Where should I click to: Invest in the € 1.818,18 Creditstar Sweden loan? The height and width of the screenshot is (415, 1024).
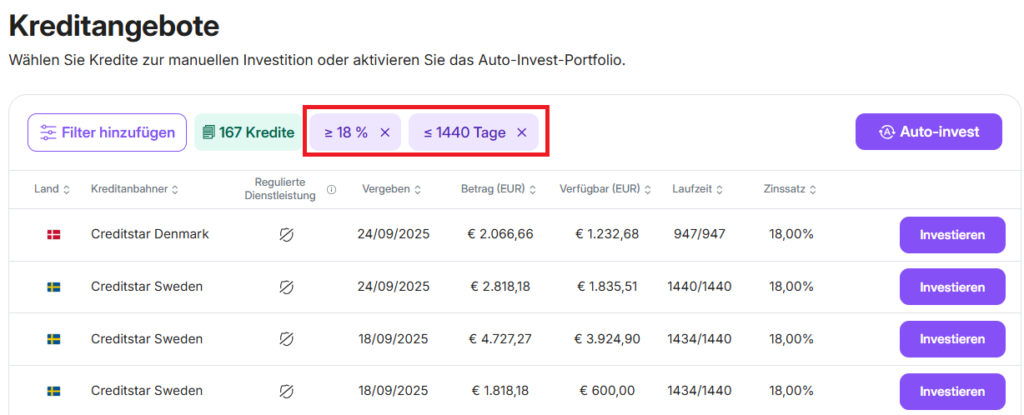coord(952,391)
